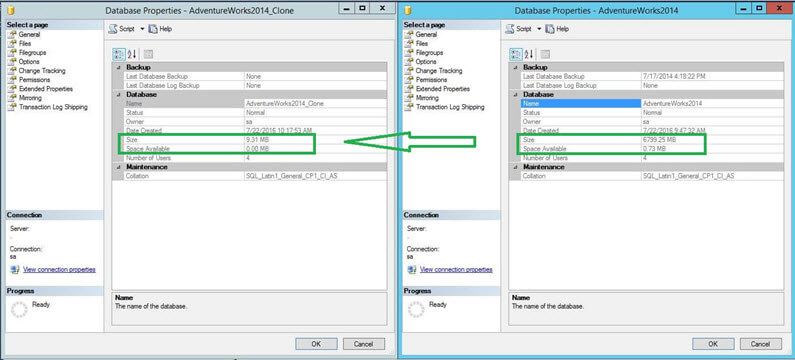The width and height of the screenshot is (795, 360).
Task: Select the highlighted Name property in AdventureWorks2014
Action: [581, 103]
